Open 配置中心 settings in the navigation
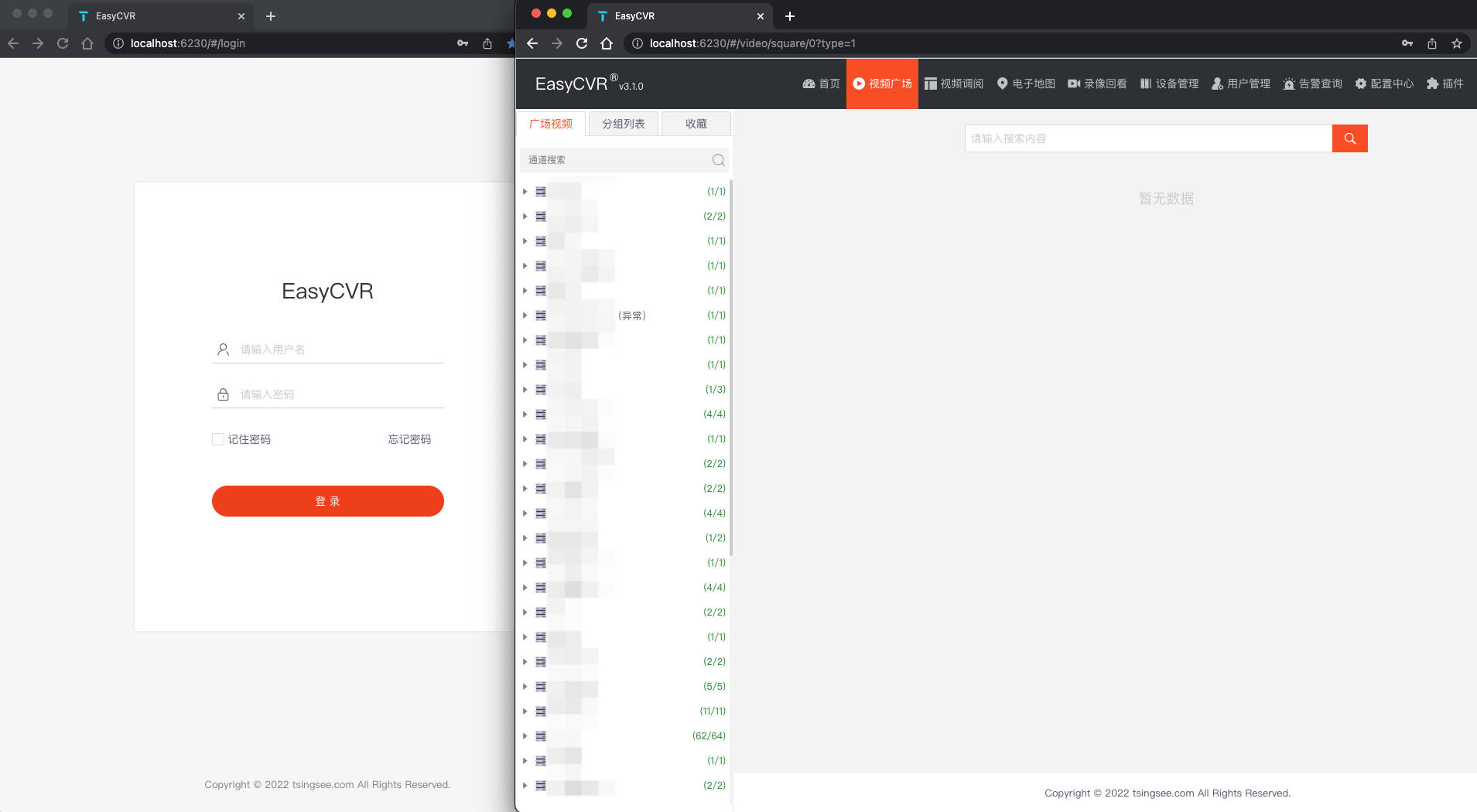Screen dimensions: 1477x812 click(x=1384, y=84)
